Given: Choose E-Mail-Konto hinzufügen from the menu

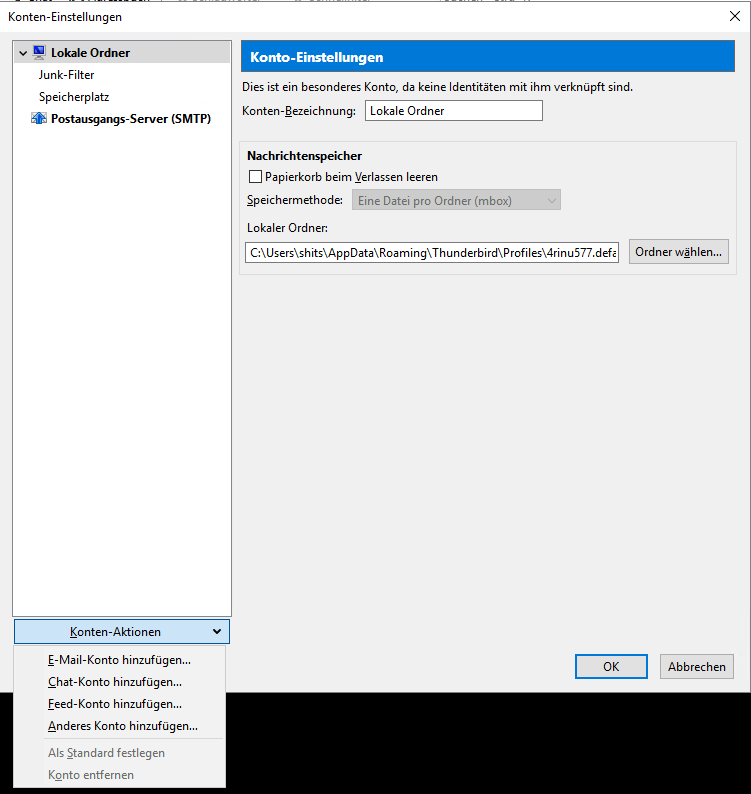Looking at the screenshot, I should coord(119,660).
